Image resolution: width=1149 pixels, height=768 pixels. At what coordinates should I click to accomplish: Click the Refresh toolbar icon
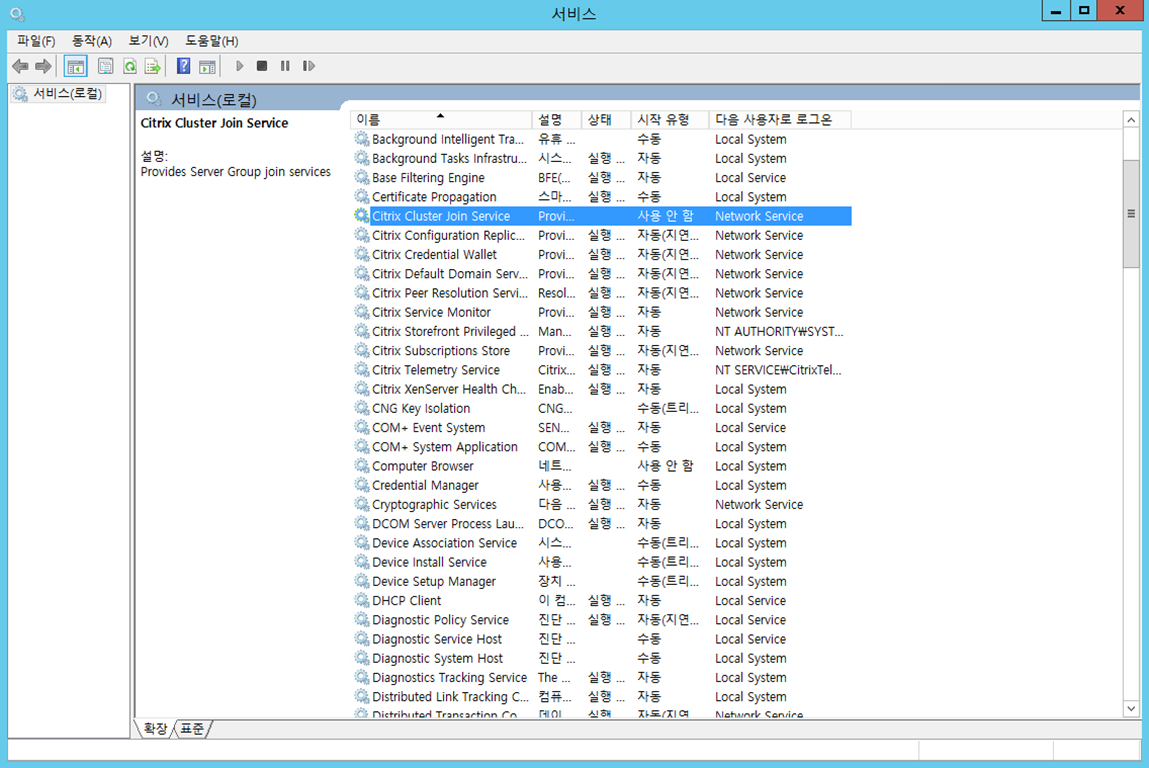130,67
